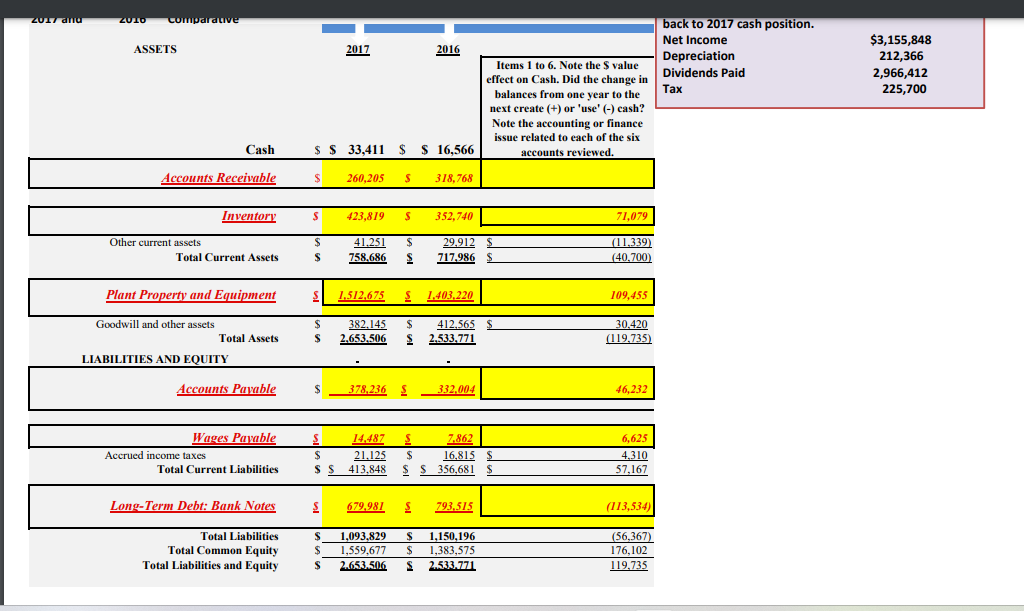Select Plant Property and Equipment label
The height and width of the screenshot is (611, 1024).
point(191,295)
